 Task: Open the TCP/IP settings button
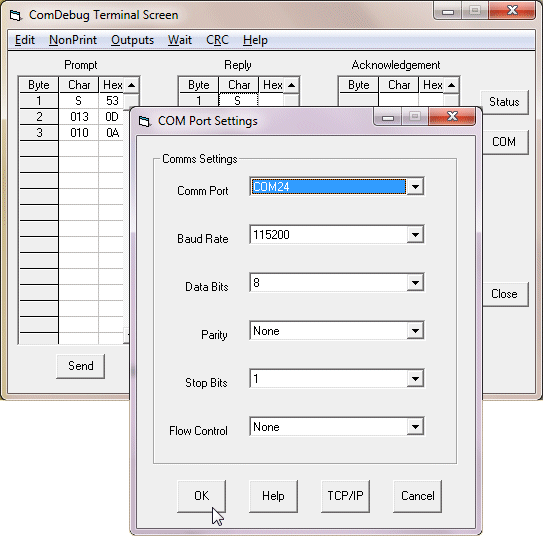(345, 496)
